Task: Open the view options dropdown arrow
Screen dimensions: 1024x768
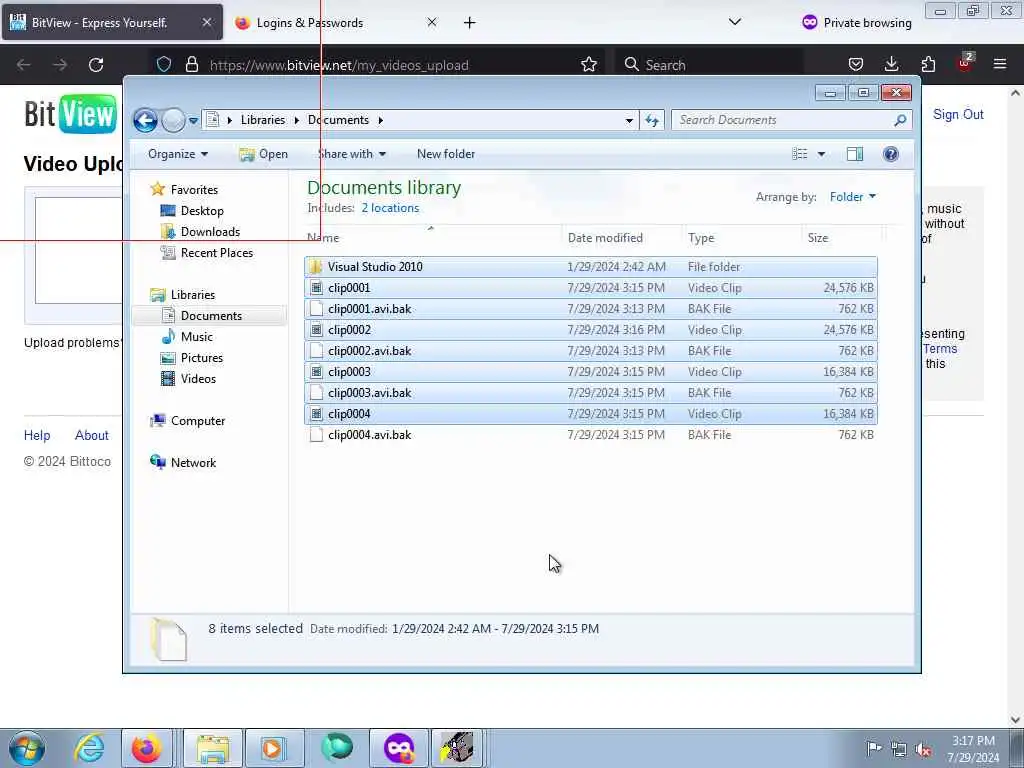Action: pos(822,154)
